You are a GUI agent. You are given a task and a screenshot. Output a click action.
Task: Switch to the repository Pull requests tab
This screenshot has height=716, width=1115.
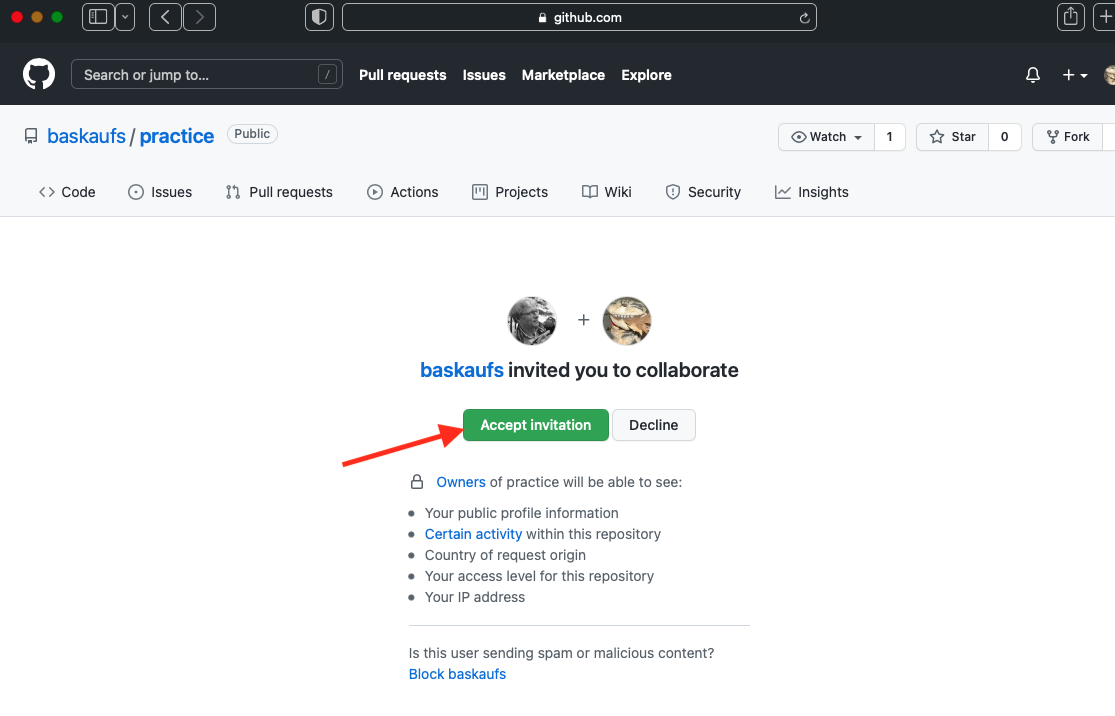tap(279, 192)
